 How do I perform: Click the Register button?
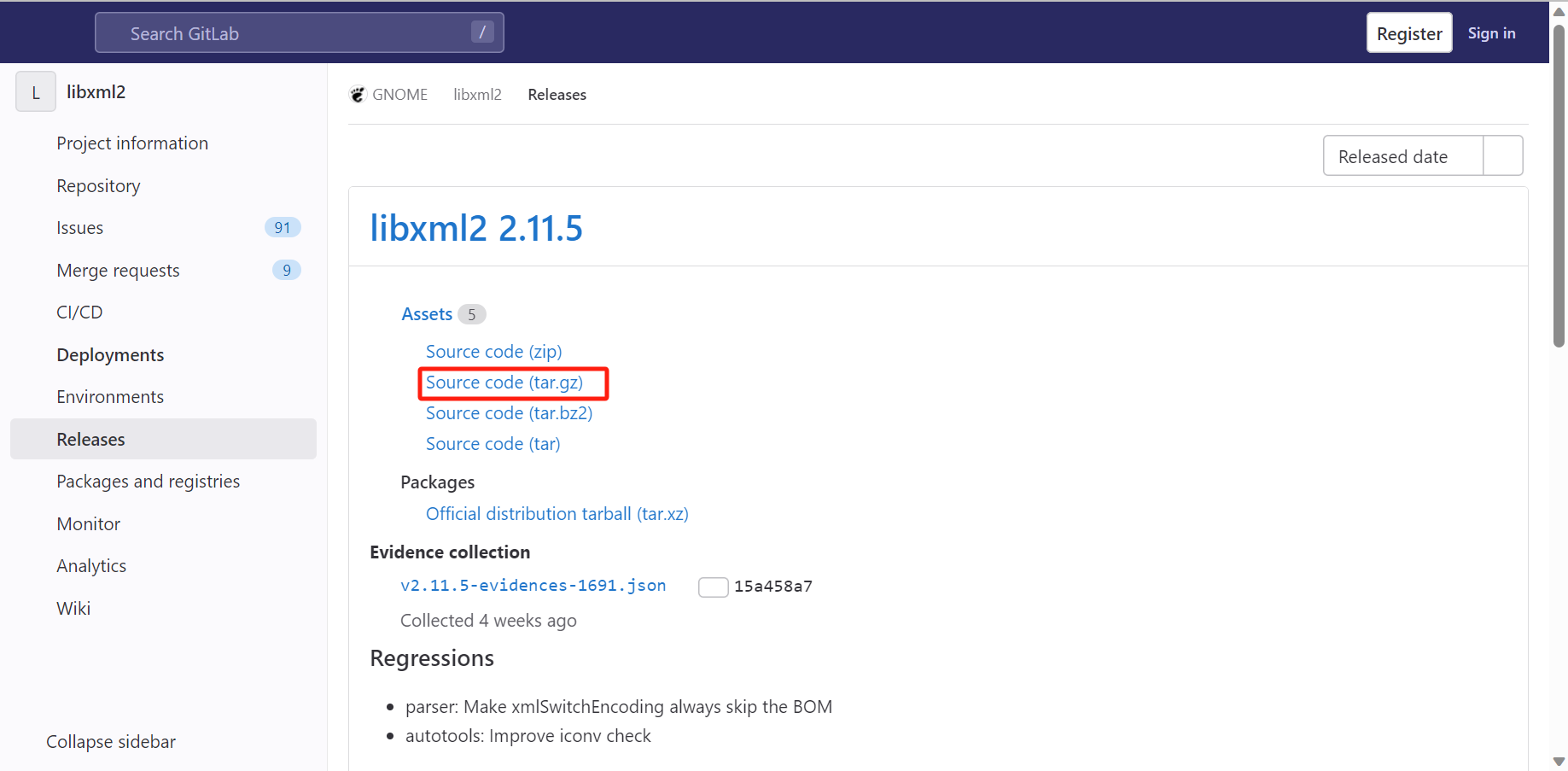point(1408,32)
